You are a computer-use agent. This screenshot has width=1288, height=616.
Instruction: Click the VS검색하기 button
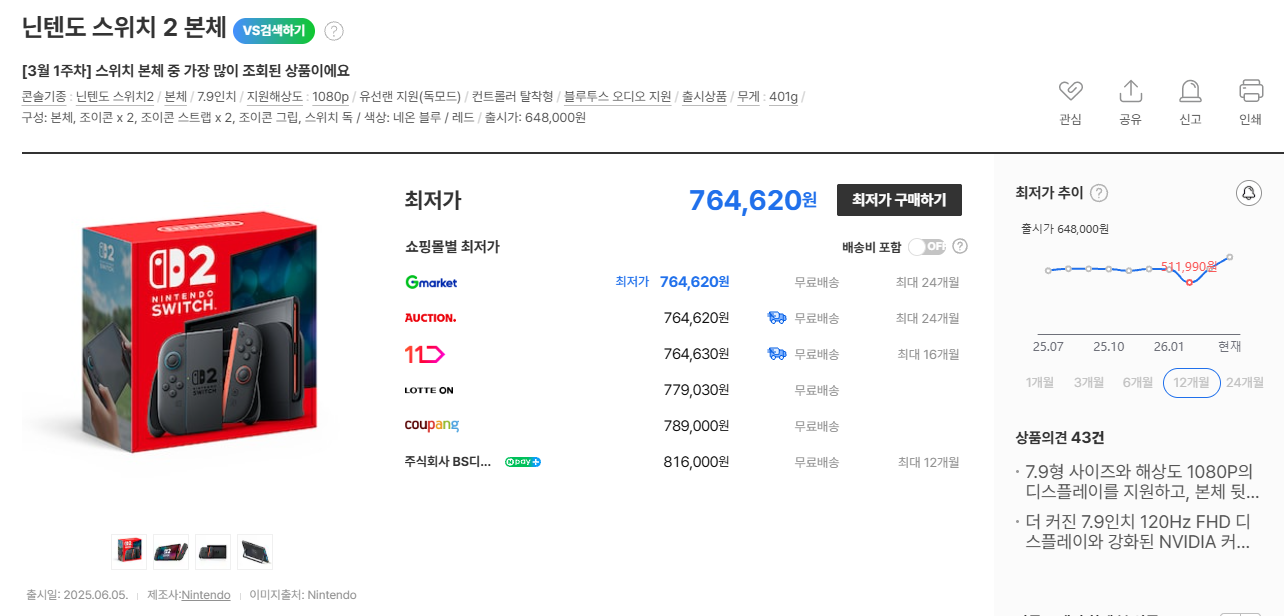pyautogui.click(x=274, y=31)
